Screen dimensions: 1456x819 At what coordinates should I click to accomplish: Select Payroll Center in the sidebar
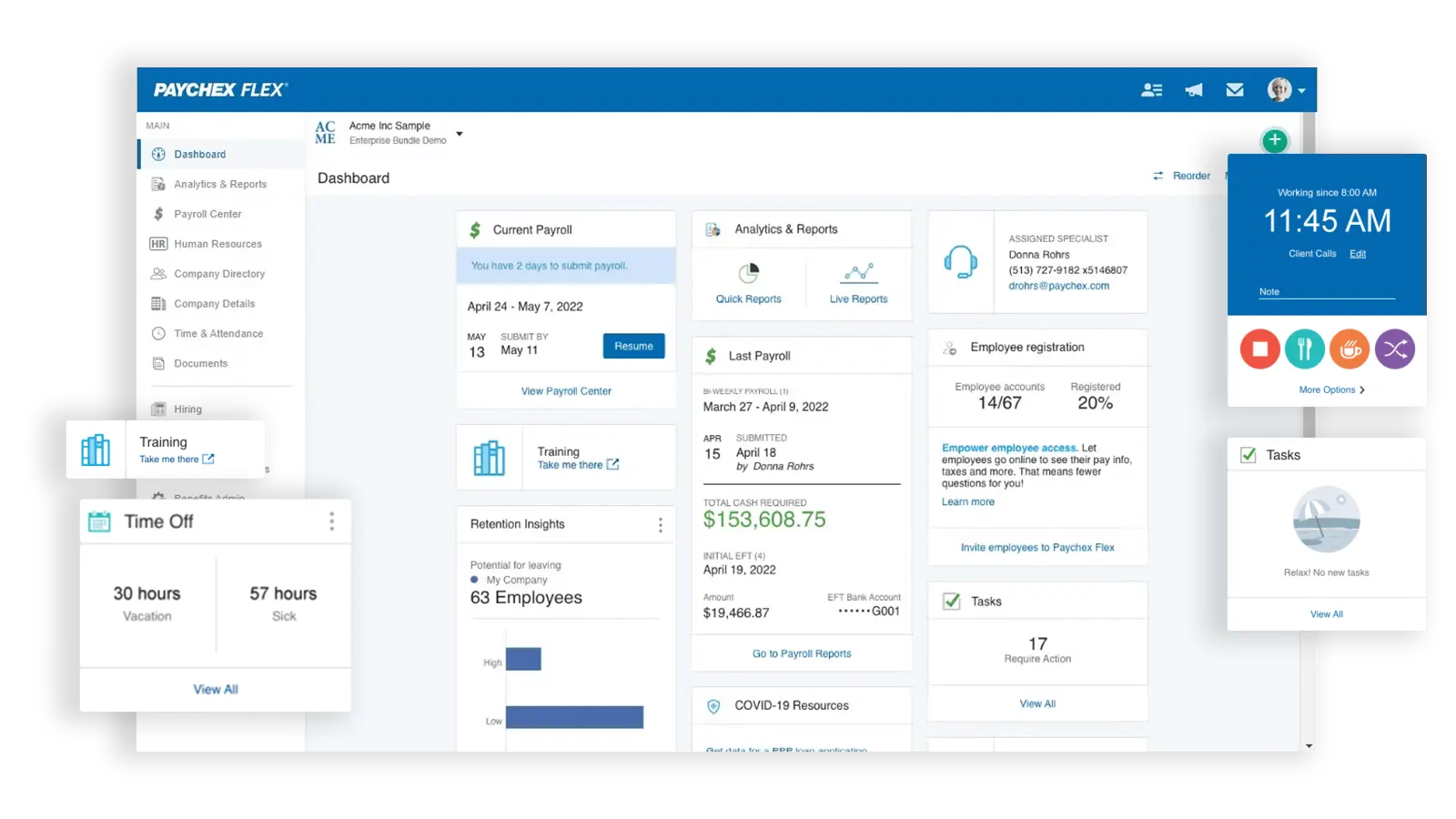(x=207, y=214)
